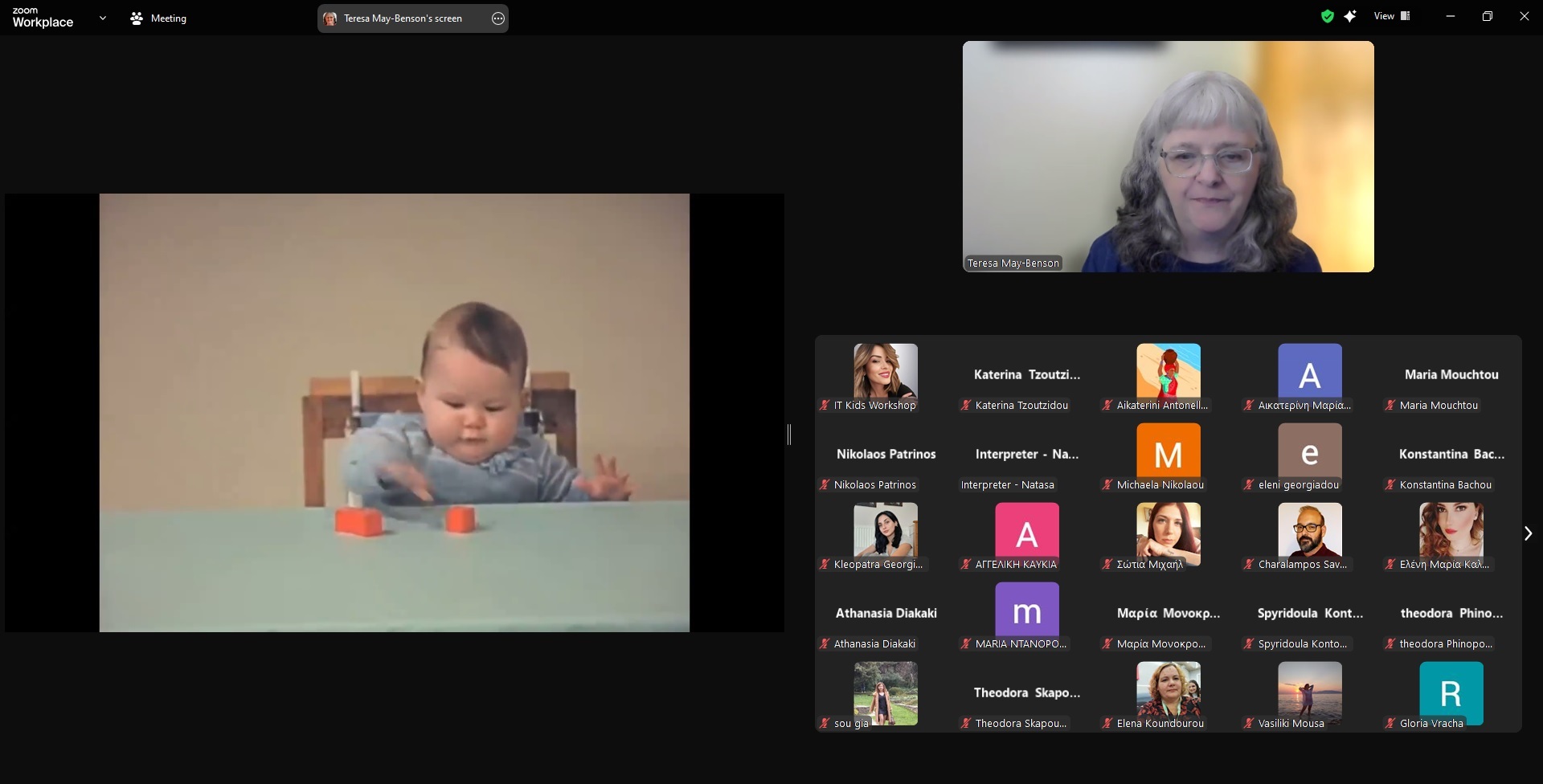Click the shared baby video
Screen dimensions: 1543x784
point(395,413)
